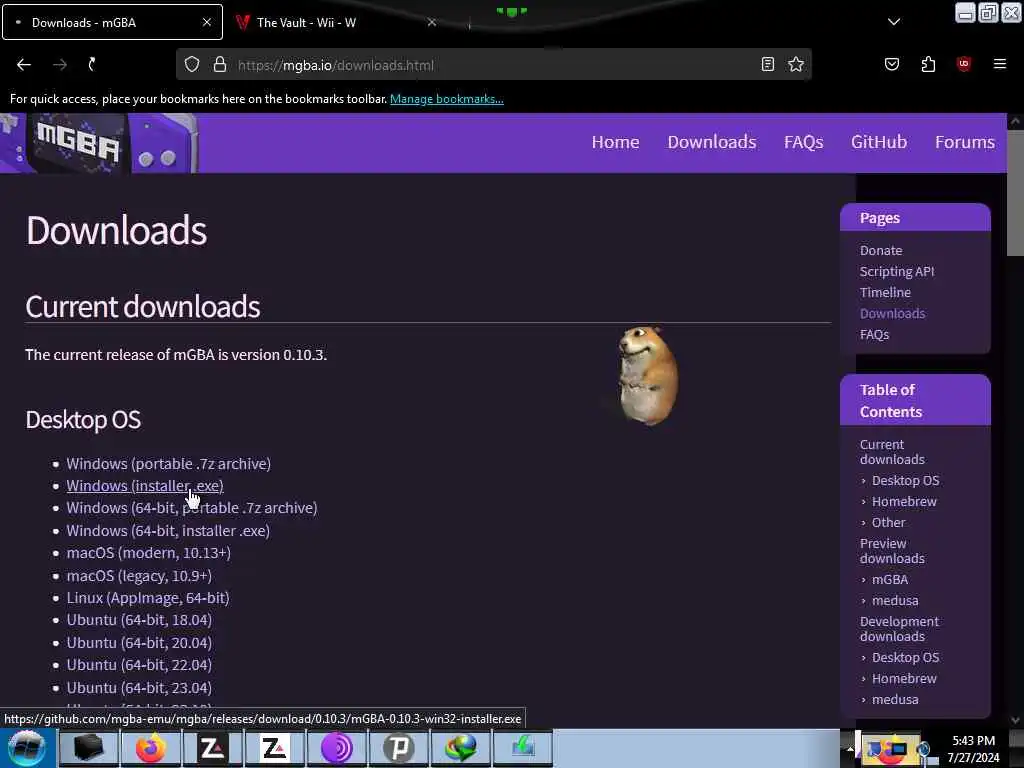This screenshot has height=768, width=1024.
Task: Download Windows 64-bit portable .7z archive
Action: (x=191, y=508)
